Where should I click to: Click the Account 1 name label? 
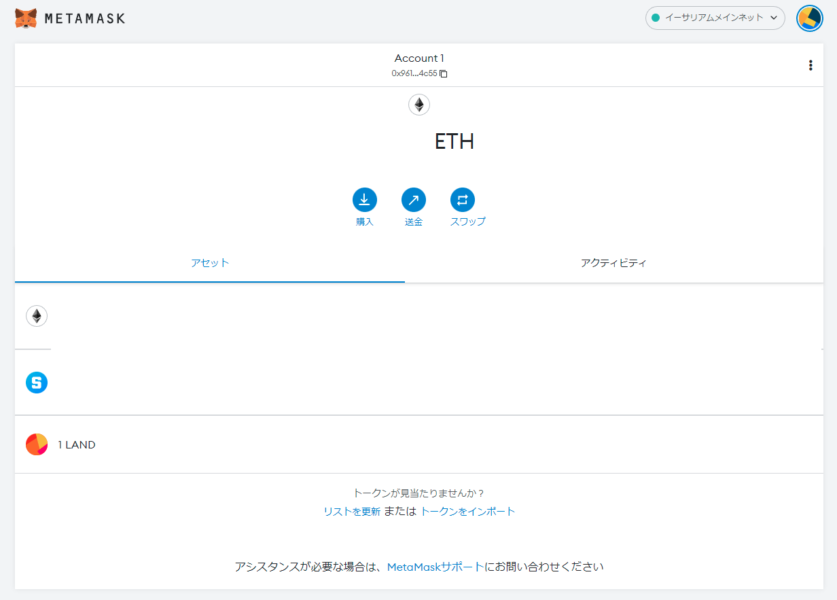pyautogui.click(x=419, y=58)
